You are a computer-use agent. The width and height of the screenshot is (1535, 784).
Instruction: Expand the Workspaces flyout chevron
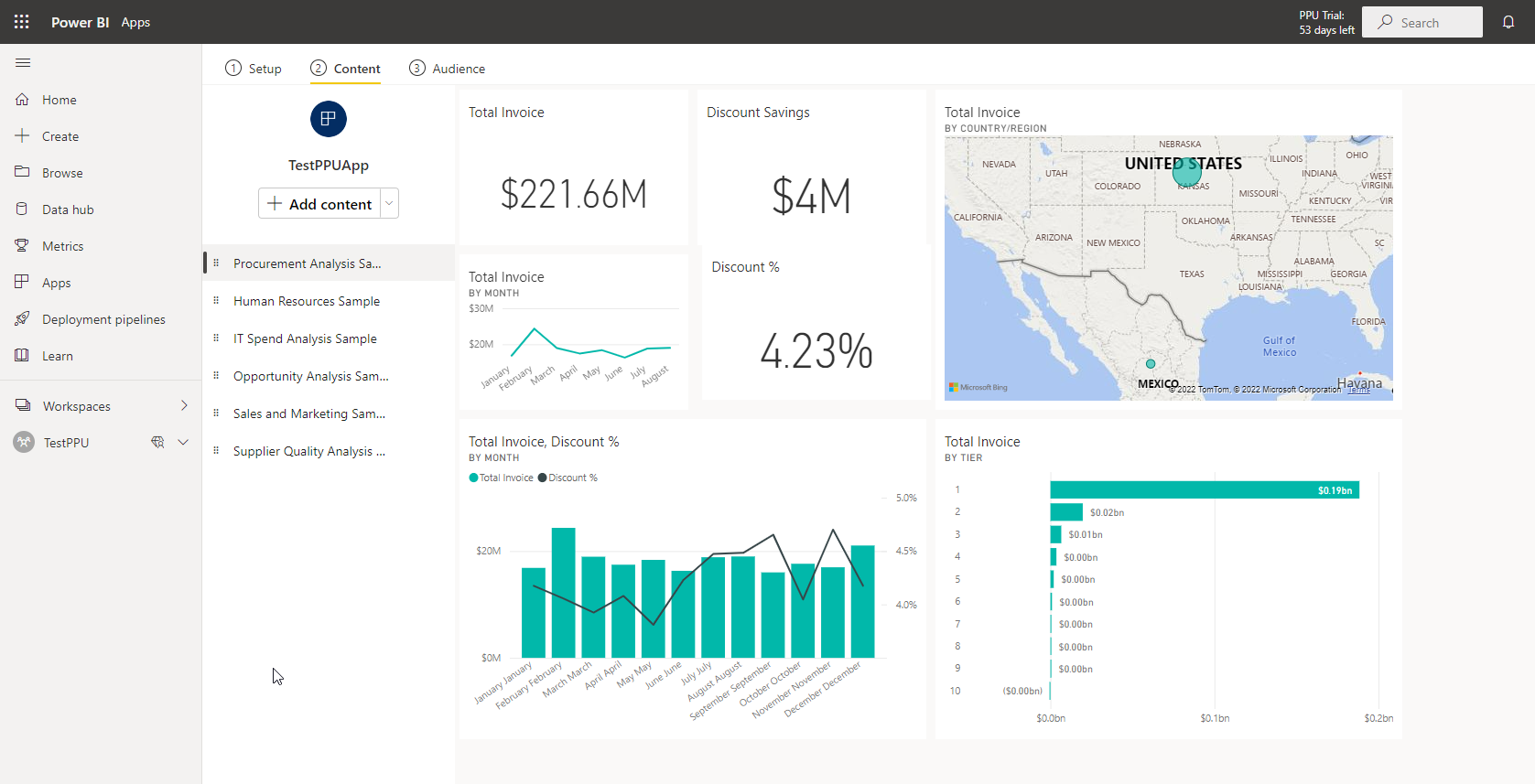(x=184, y=405)
